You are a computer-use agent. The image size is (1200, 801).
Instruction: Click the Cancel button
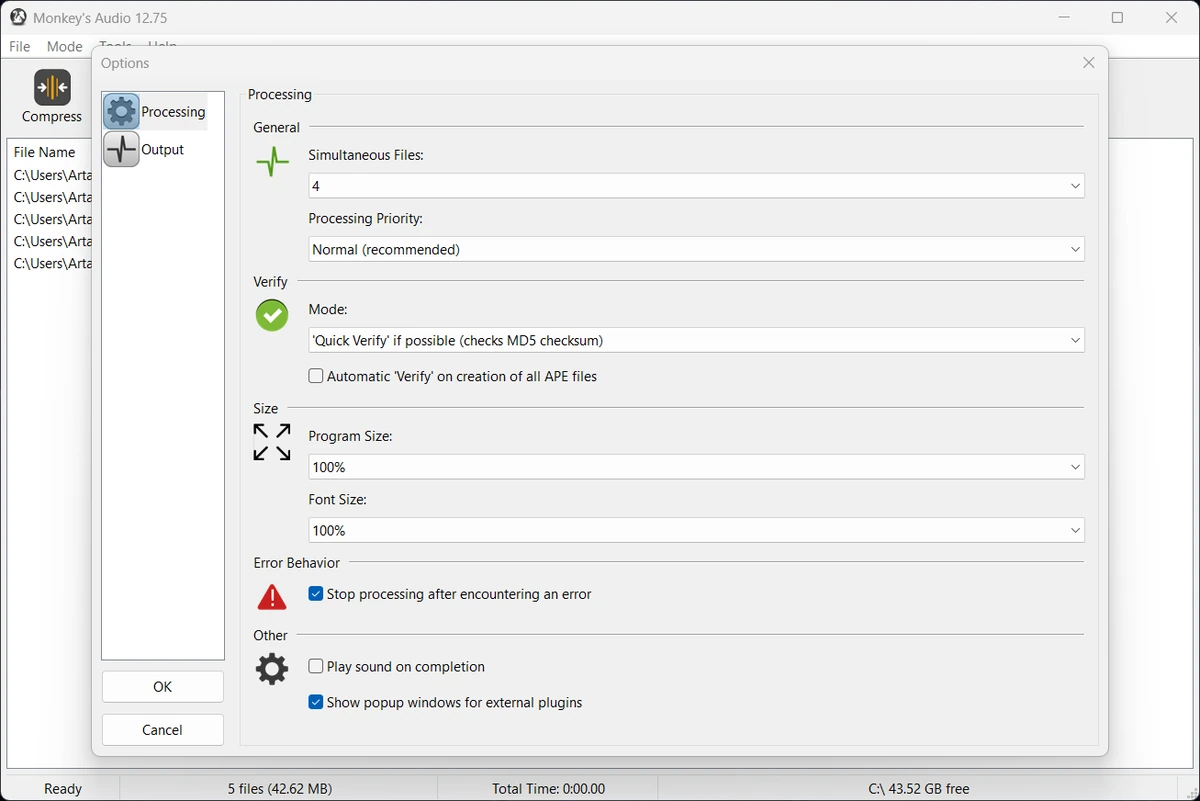(163, 730)
